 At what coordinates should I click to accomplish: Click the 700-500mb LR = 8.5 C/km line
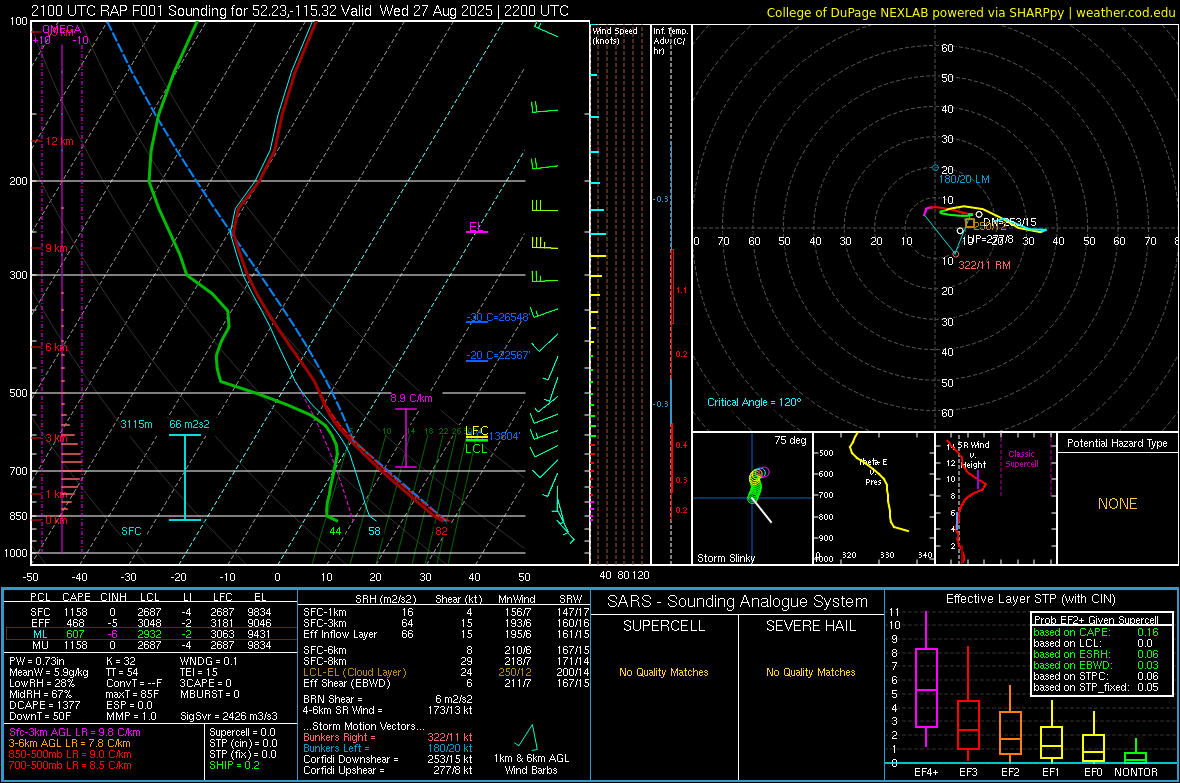(70, 765)
